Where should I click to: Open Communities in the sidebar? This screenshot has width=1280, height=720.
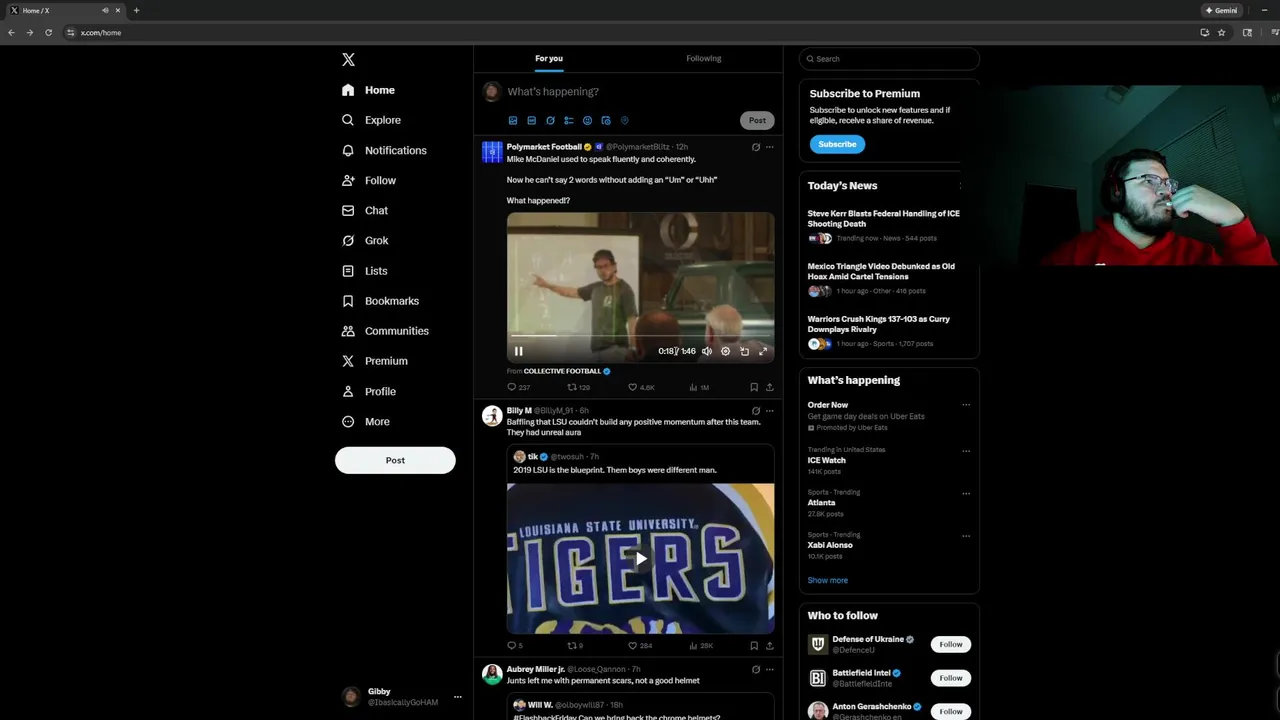pyautogui.click(x=385, y=331)
